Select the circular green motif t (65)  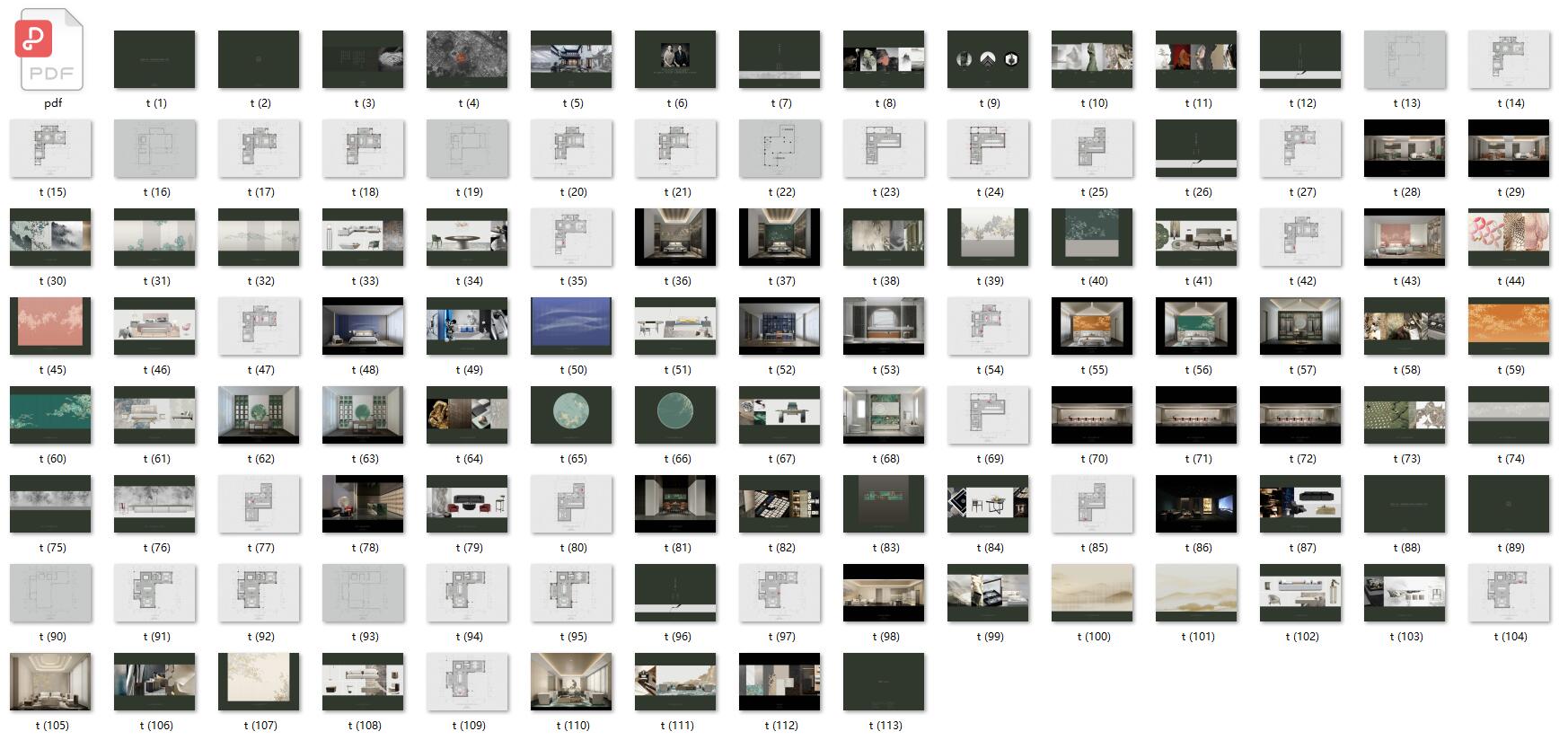pyautogui.click(x=571, y=415)
